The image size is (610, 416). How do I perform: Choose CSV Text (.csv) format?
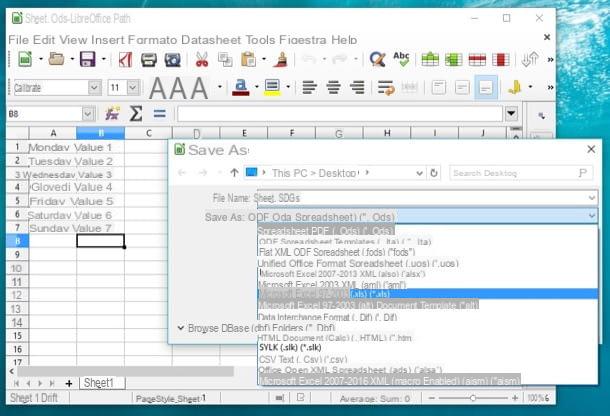[428, 359]
